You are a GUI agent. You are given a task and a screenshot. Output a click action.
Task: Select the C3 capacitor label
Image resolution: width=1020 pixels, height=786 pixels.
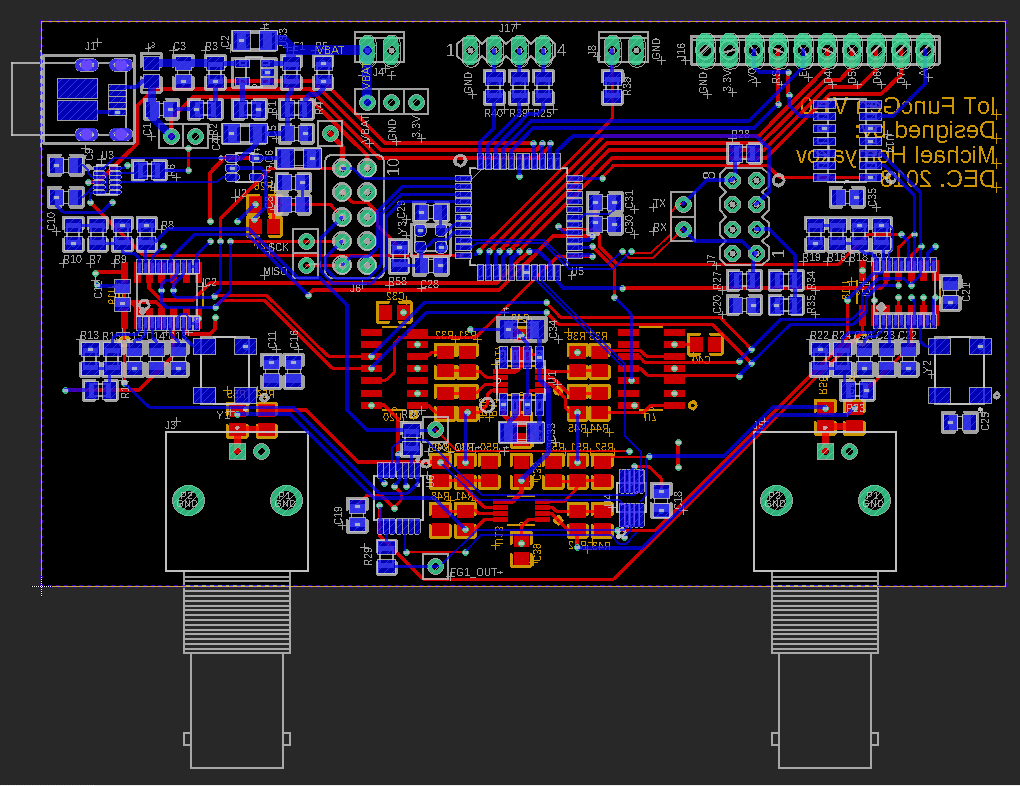pyautogui.click(x=180, y=46)
